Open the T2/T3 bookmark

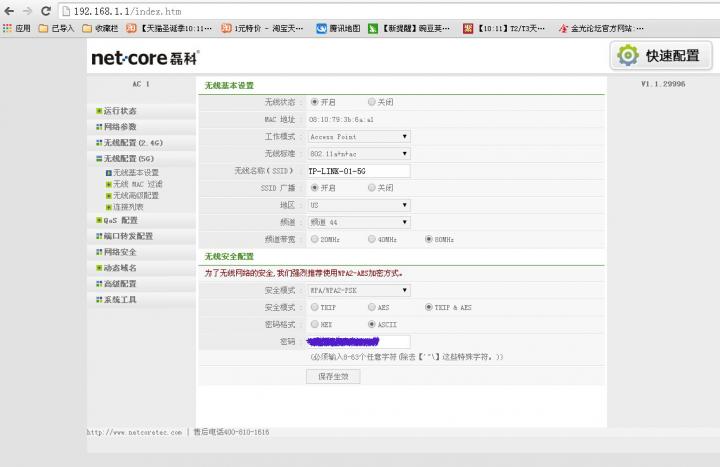tap(504, 28)
